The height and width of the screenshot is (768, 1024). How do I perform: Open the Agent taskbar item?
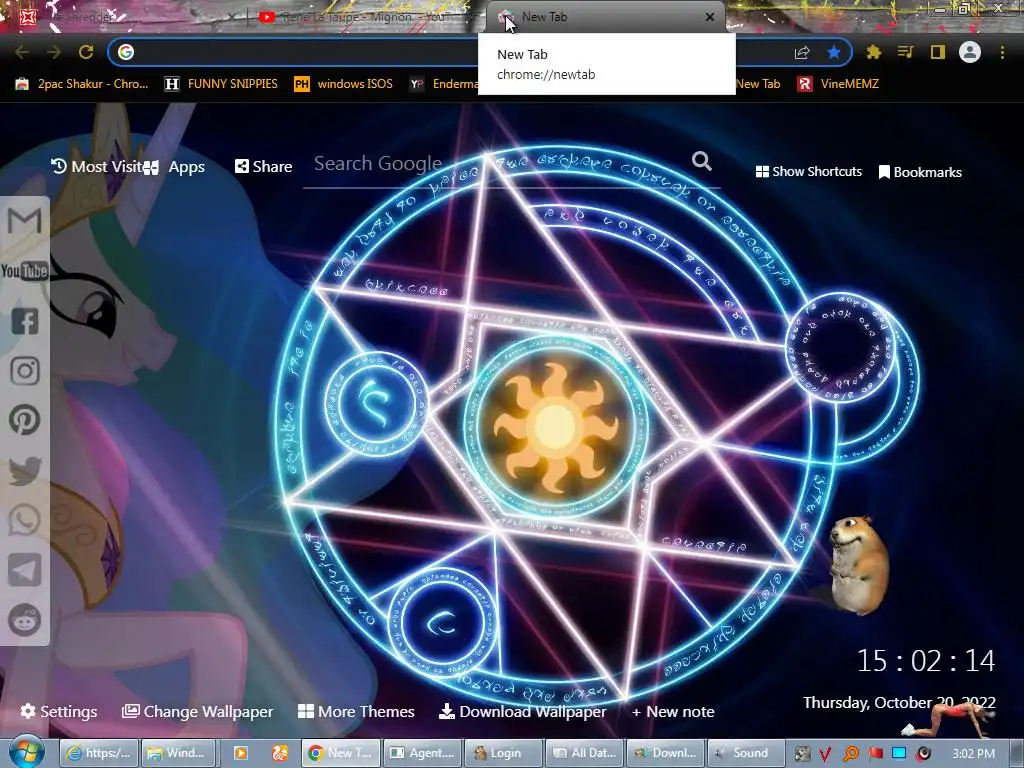click(422, 753)
